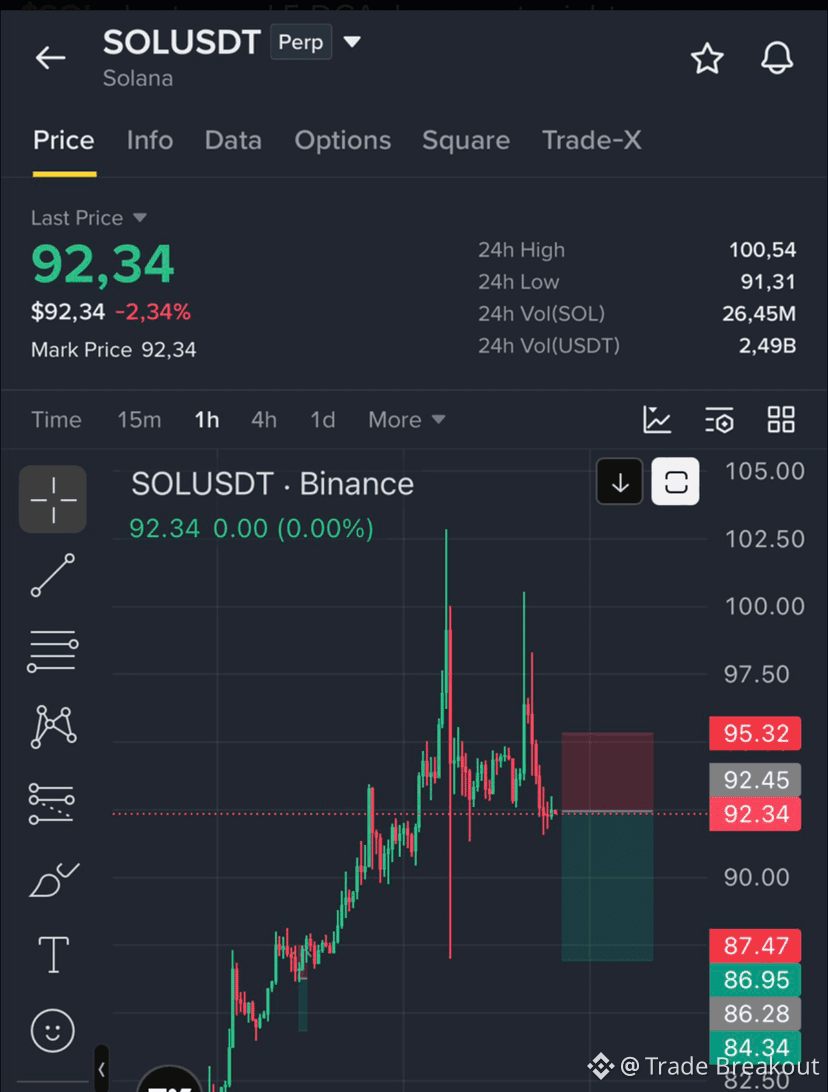Open the Options tab

(x=343, y=141)
